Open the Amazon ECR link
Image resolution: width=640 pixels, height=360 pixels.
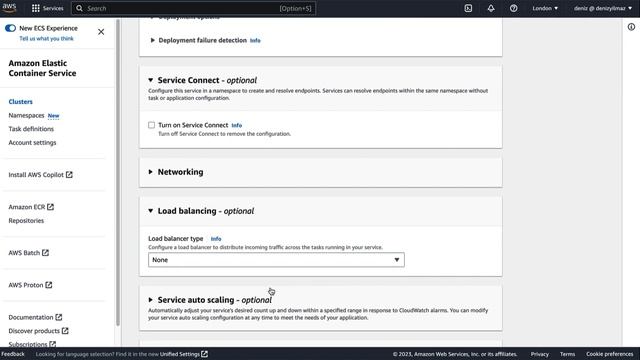point(27,207)
